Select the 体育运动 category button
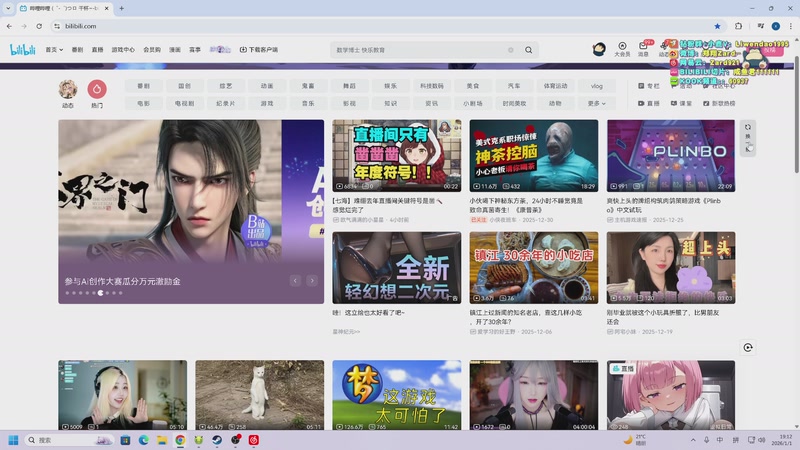 [555, 86]
